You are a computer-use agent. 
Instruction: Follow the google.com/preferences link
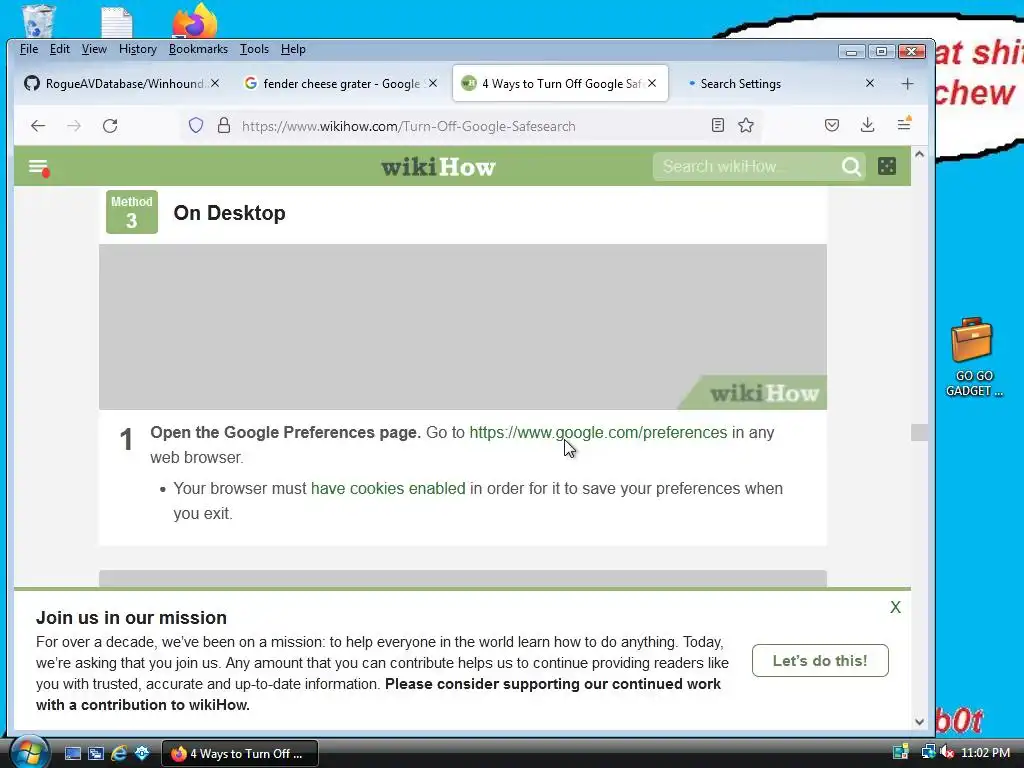[598, 432]
